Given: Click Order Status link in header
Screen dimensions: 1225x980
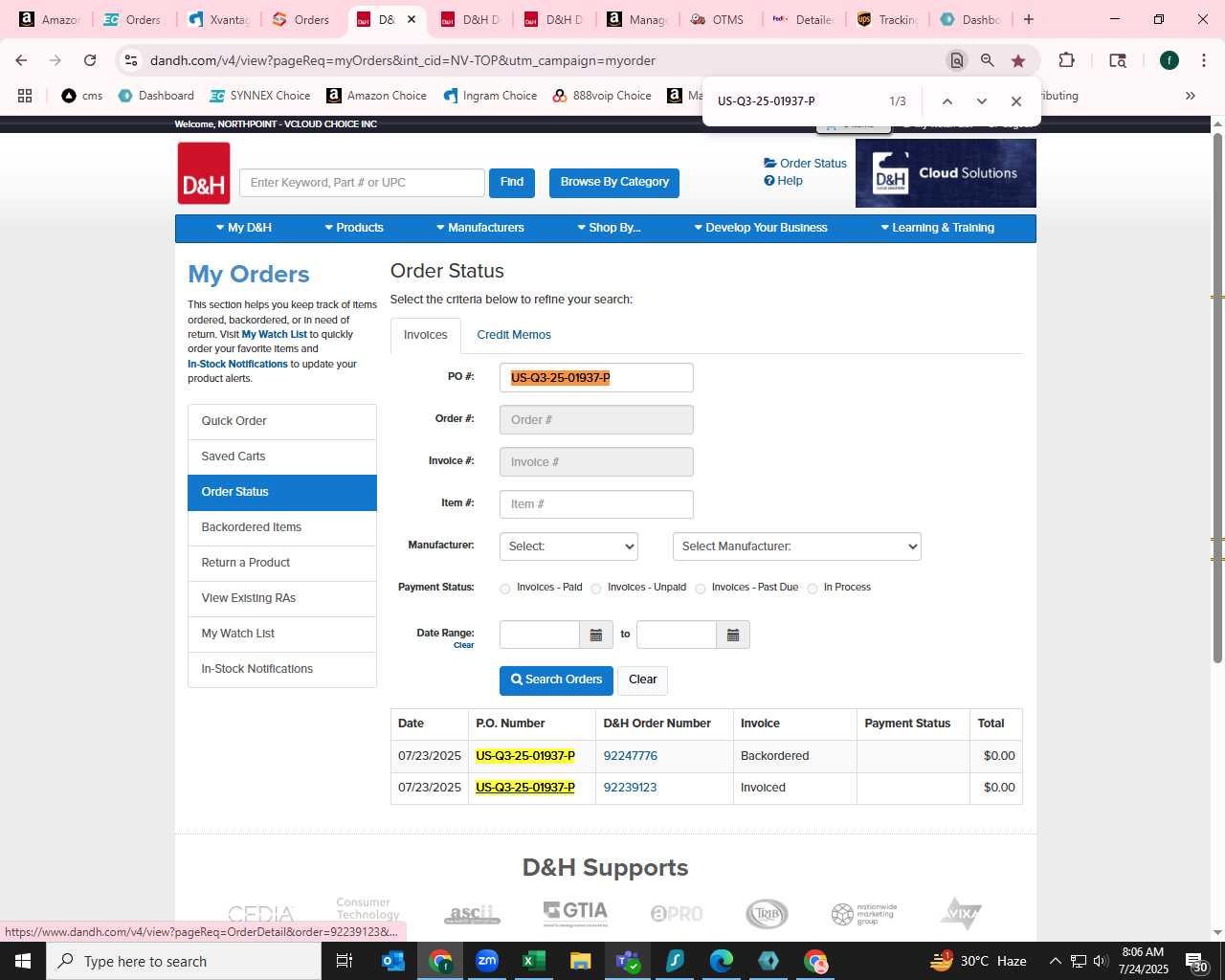Looking at the screenshot, I should pos(806,164).
